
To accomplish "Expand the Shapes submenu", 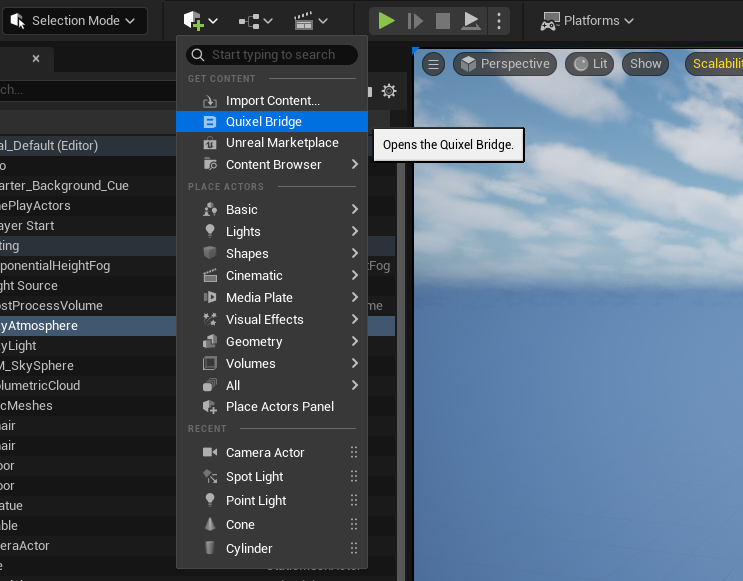I will click(x=272, y=254).
